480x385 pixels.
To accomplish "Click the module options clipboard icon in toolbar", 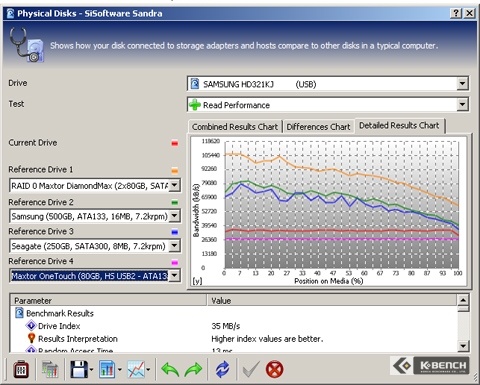I will [21, 369].
